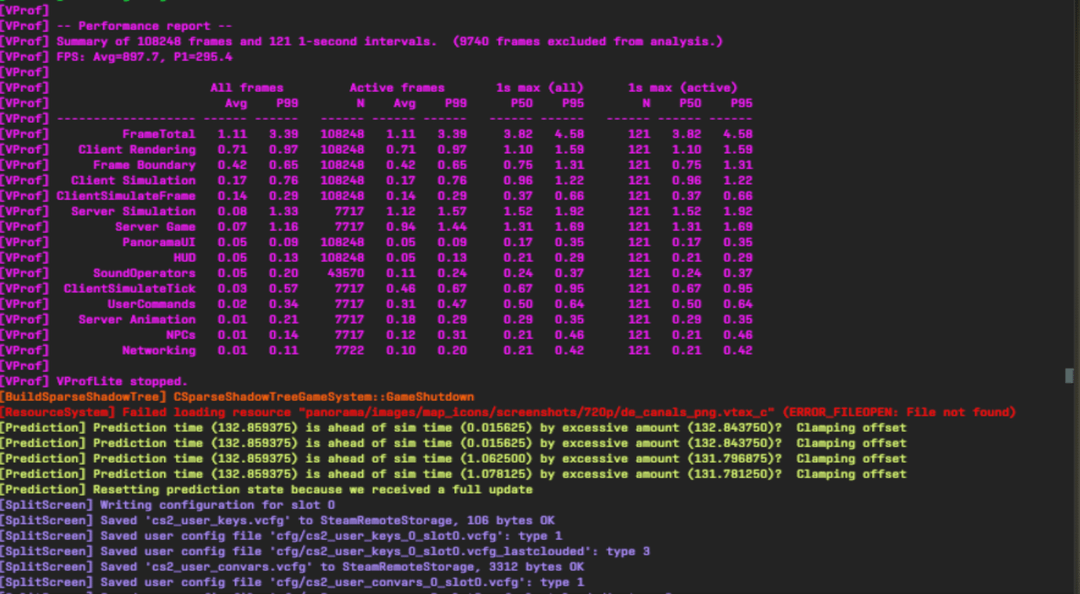Click the "VProfLite stopped." log line
This screenshot has width=1080, height=594.
coord(121,381)
